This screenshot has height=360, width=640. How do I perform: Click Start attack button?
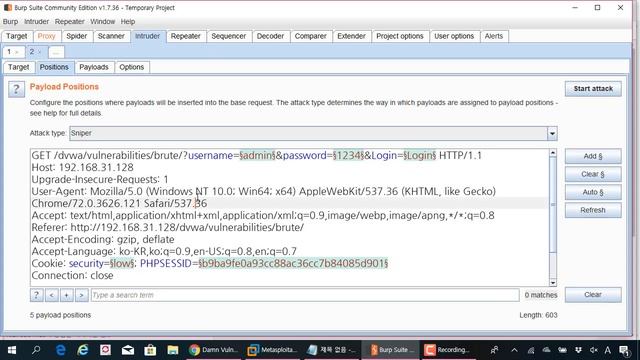pos(593,89)
